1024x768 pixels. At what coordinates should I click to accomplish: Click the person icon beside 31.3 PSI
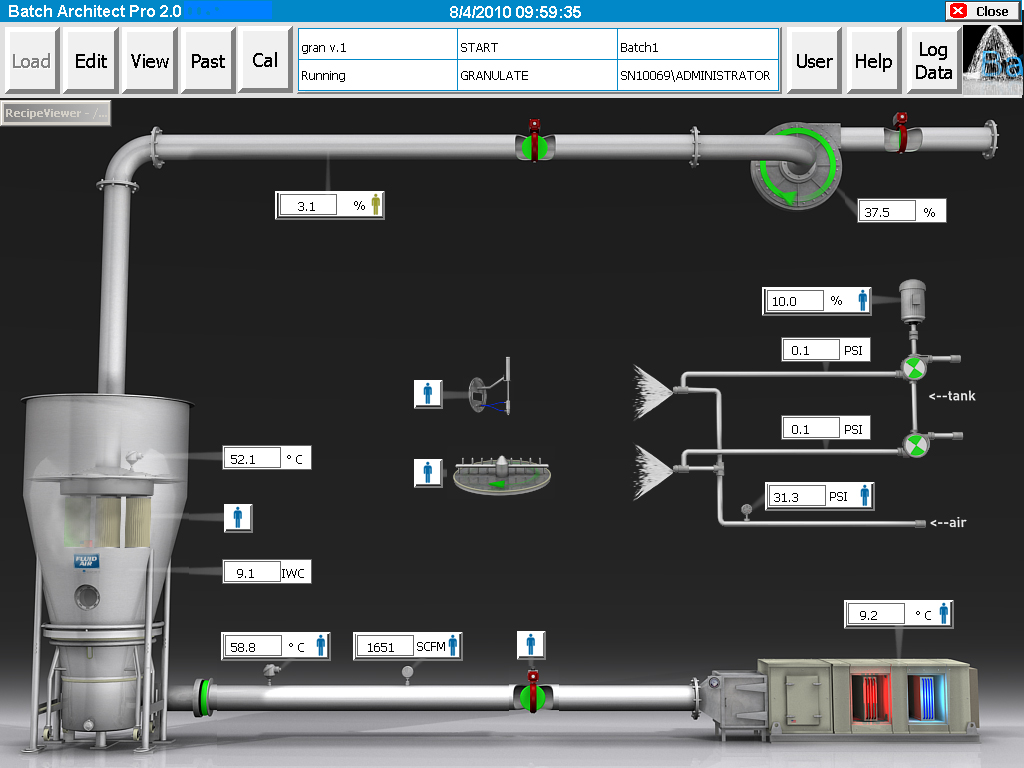tap(865, 496)
